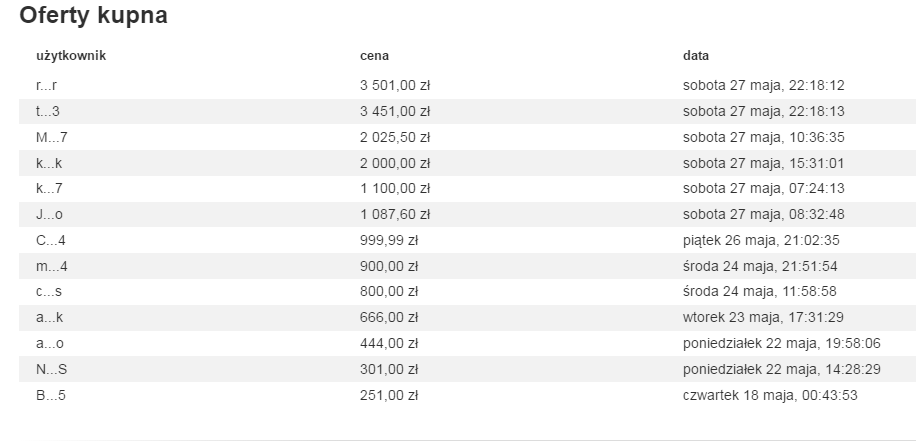Click the 'data' column header
Viewport: 916px width, 446px height.
click(696, 56)
